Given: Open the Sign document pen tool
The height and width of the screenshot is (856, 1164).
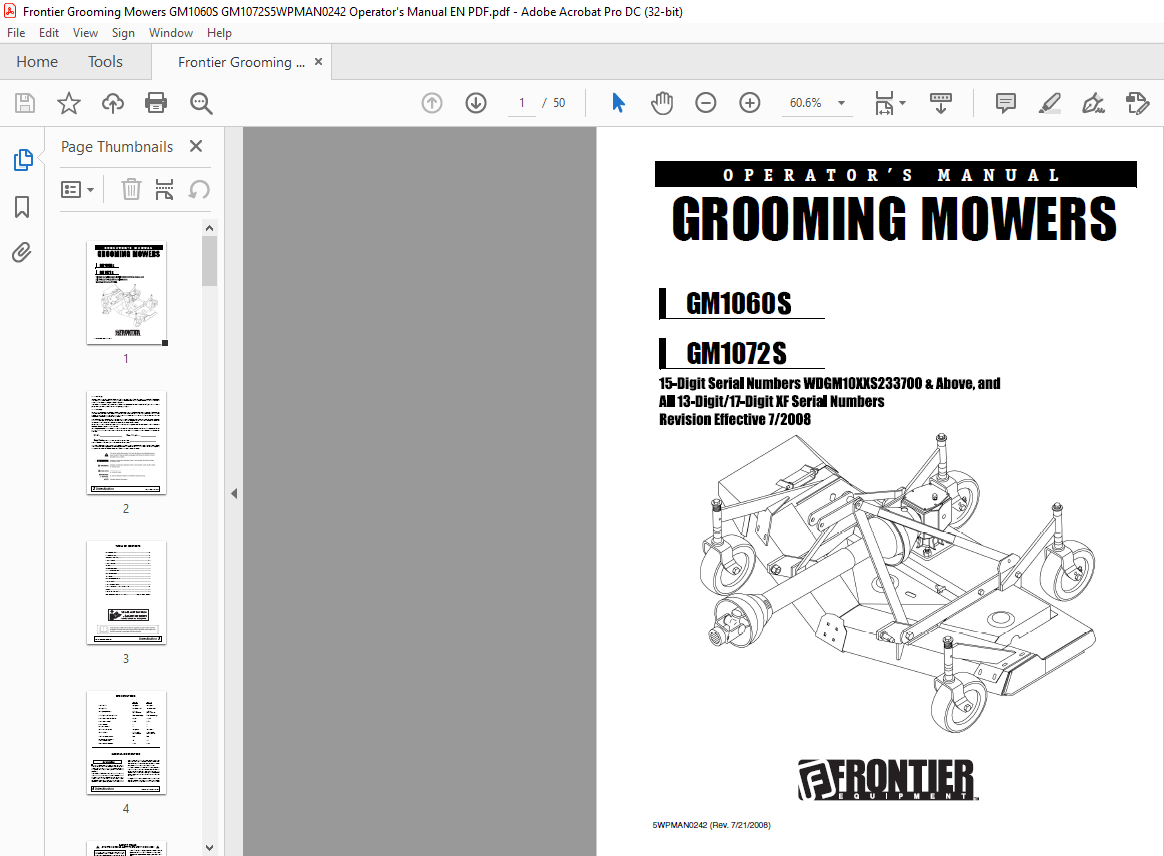Looking at the screenshot, I should point(1093,103).
